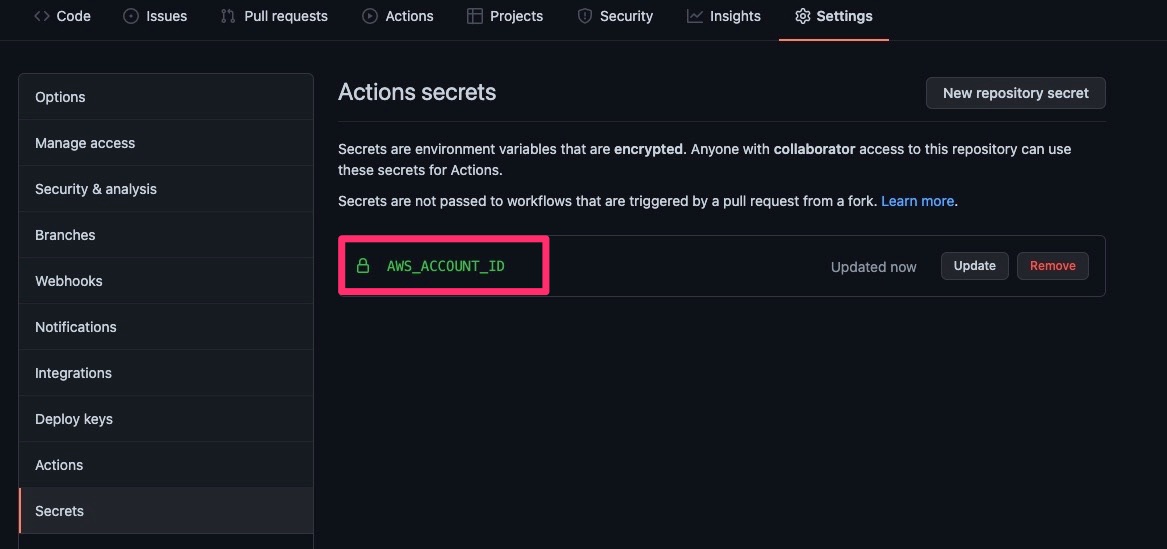Update the AWS_ACCOUNT_ID secret
1167x549 pixels.
pos(974,266)
